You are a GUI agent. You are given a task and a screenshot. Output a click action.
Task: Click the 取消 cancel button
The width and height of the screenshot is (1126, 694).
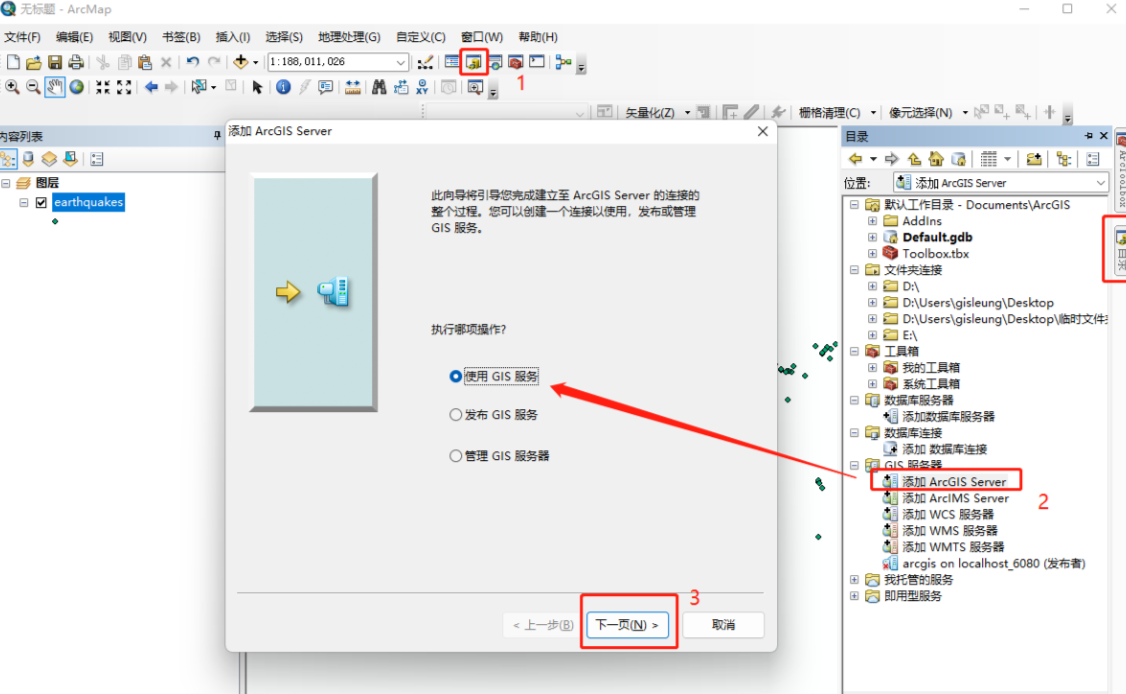click(723, 625)
